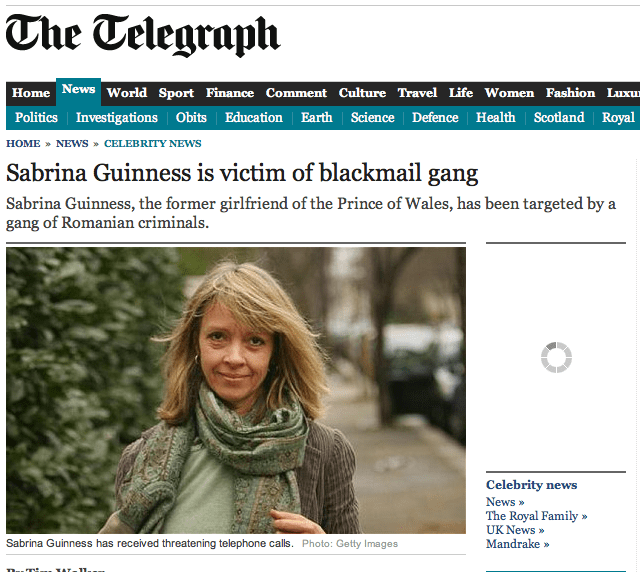Select Culture in the main navigation

[x=362, y=93]
